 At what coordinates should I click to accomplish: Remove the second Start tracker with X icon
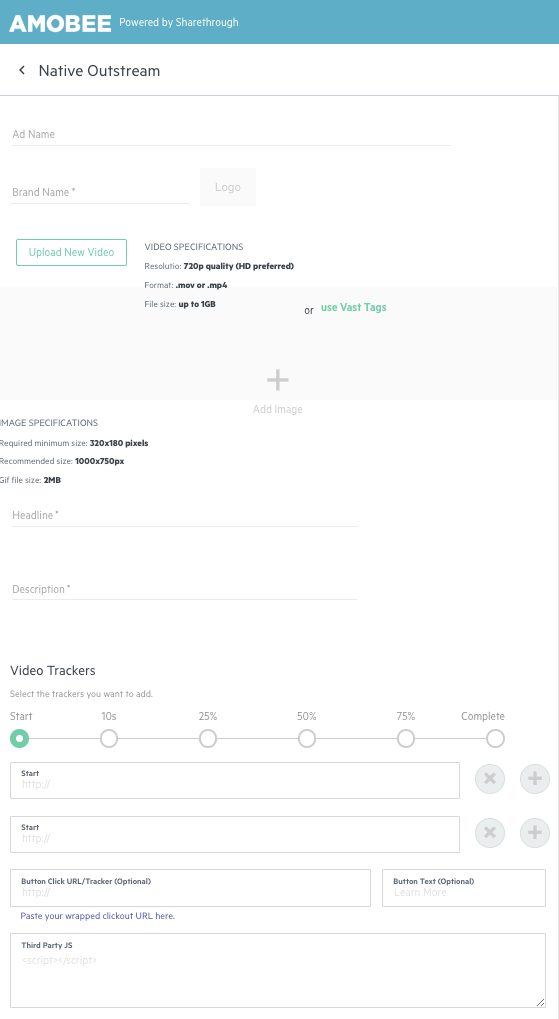(490, 832)
